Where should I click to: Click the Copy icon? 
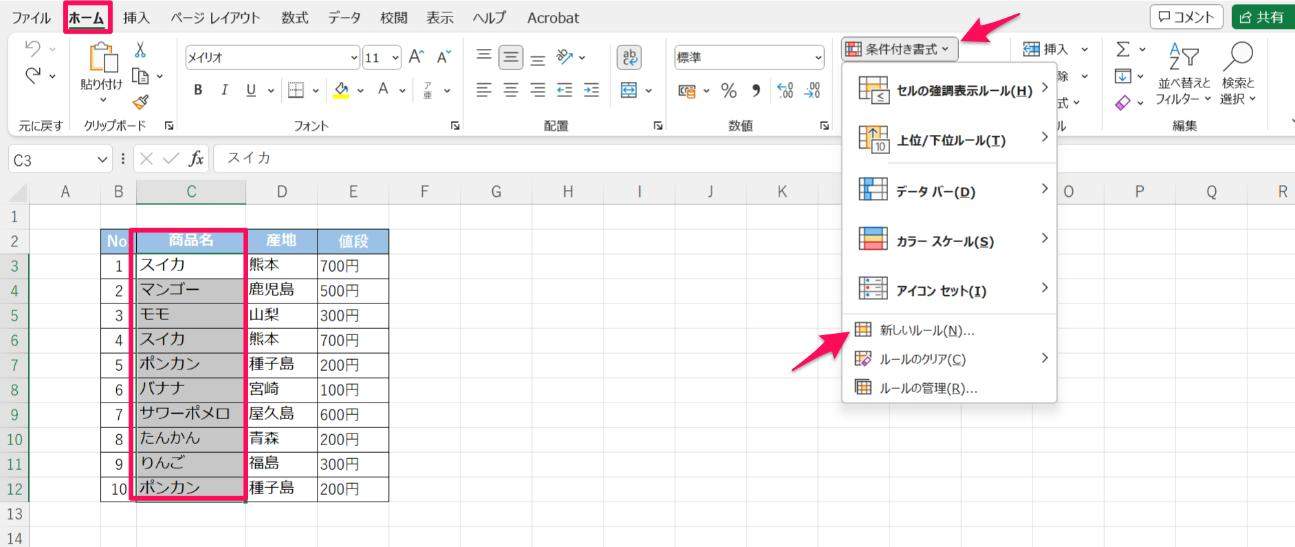[x=139, y=75]
